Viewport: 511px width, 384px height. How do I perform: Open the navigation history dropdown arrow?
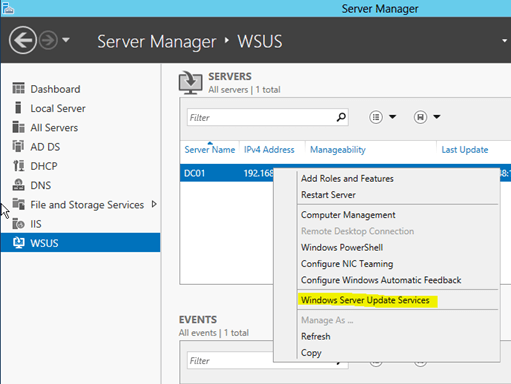(66, 40)
